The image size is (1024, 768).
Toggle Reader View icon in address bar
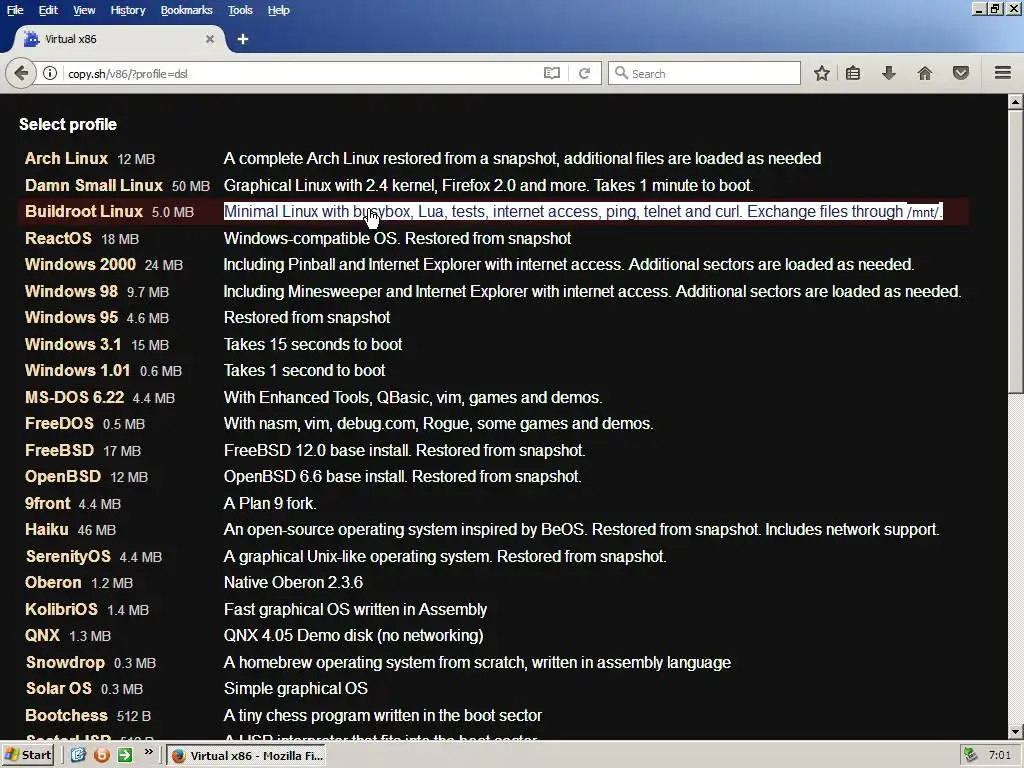pyautogui.click(x=552, y=73)
